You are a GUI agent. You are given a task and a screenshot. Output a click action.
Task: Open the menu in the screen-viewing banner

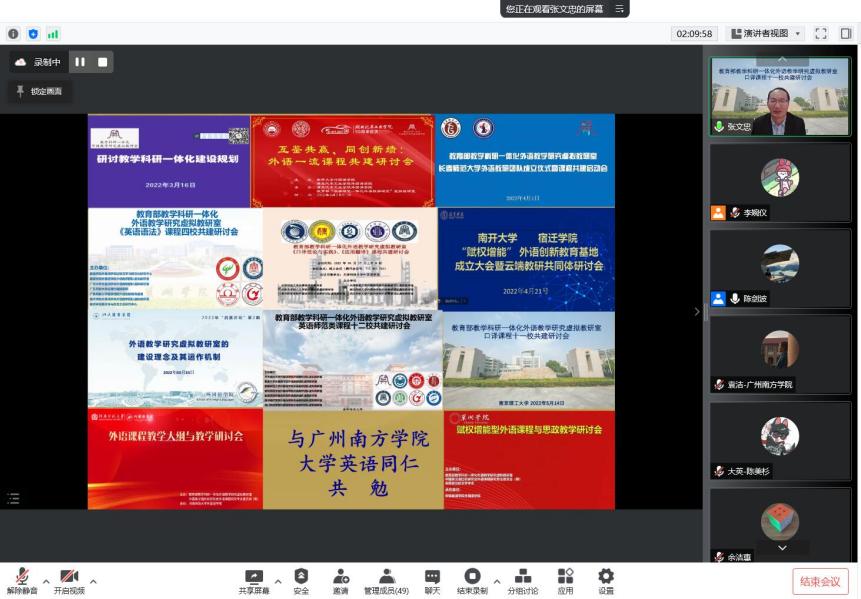tap(619, 9)
